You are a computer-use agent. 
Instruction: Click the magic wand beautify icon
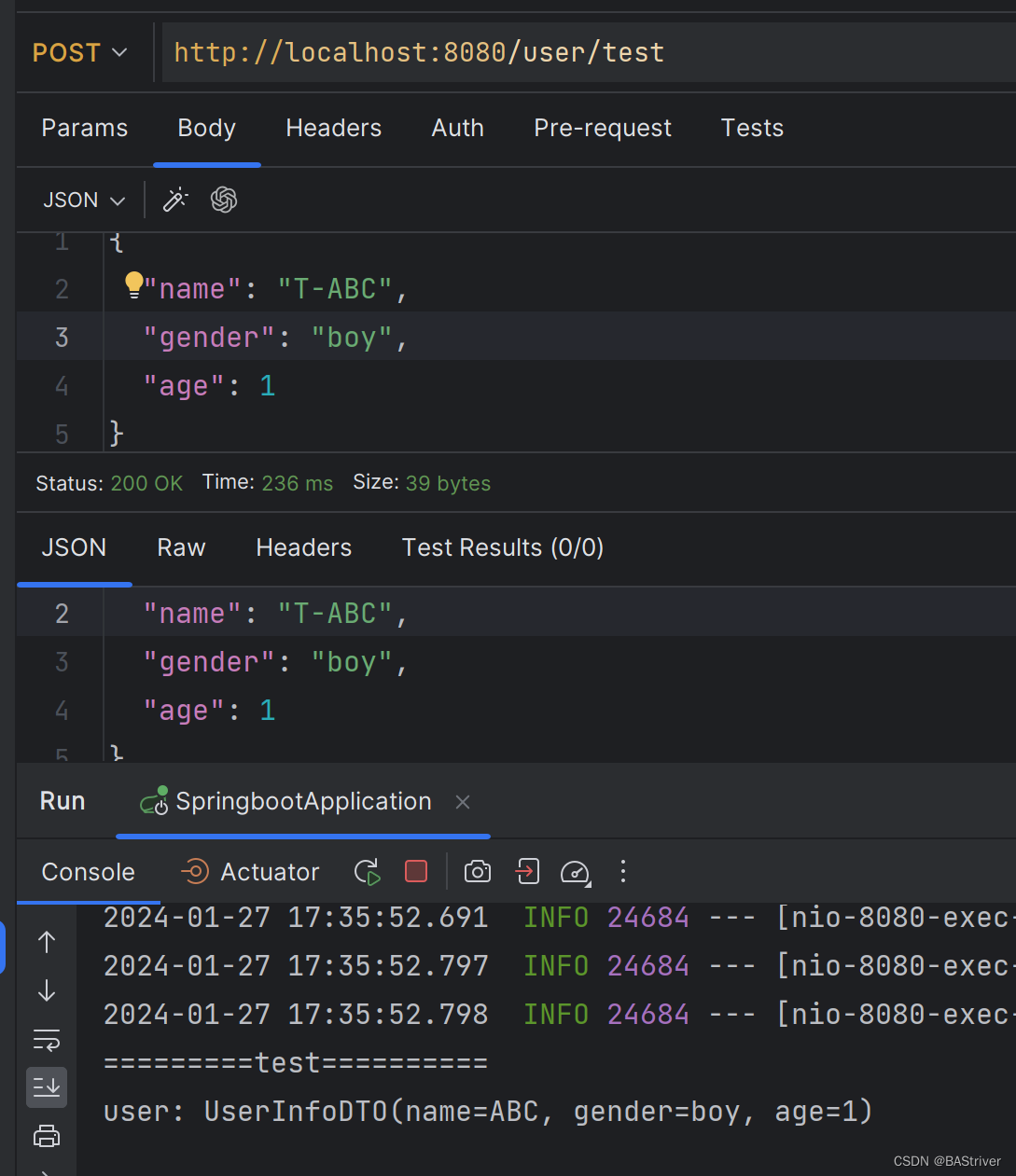point(175,200)
